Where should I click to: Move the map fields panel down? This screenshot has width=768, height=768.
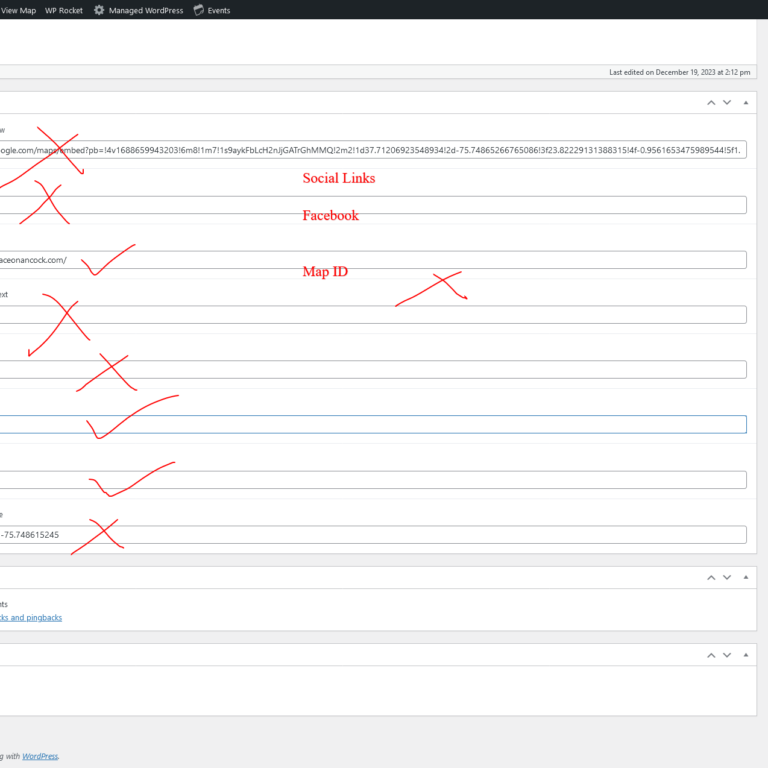727,102
